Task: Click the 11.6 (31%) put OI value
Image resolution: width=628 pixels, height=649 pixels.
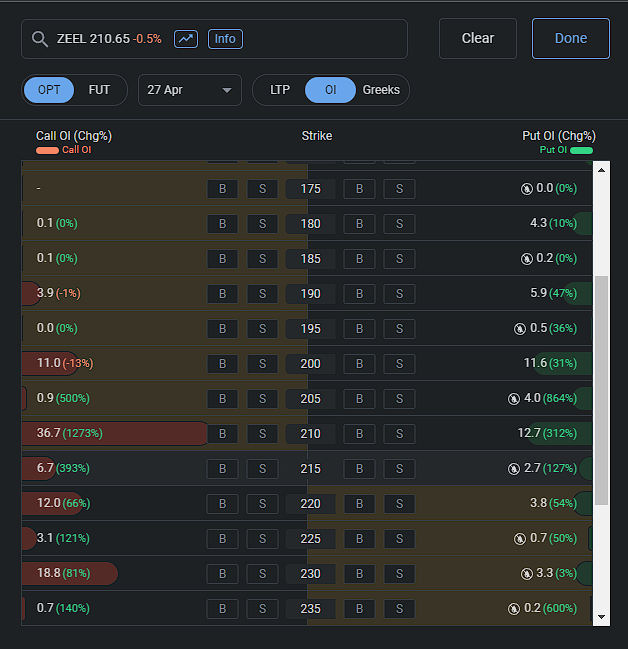Action: pyautogui.click(x=550, y=363)
